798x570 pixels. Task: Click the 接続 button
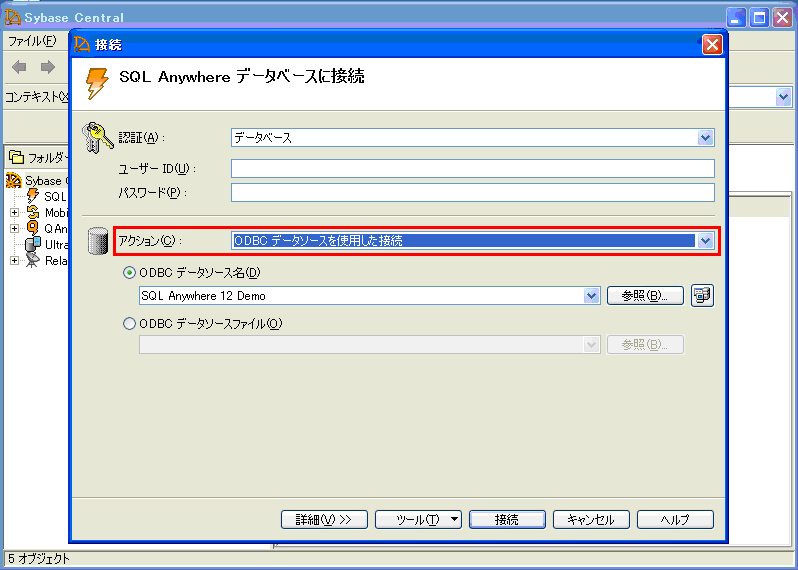click(x=507, y=519)
